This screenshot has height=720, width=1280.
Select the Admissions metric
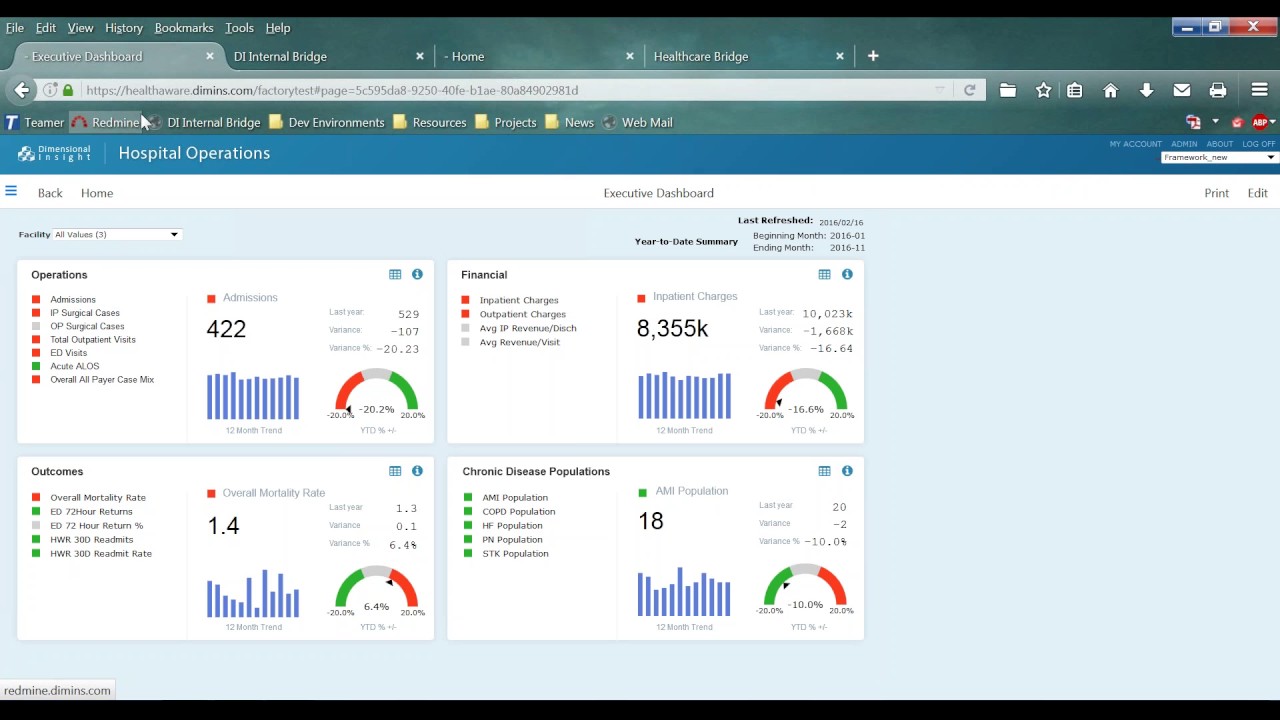(73, 299)
